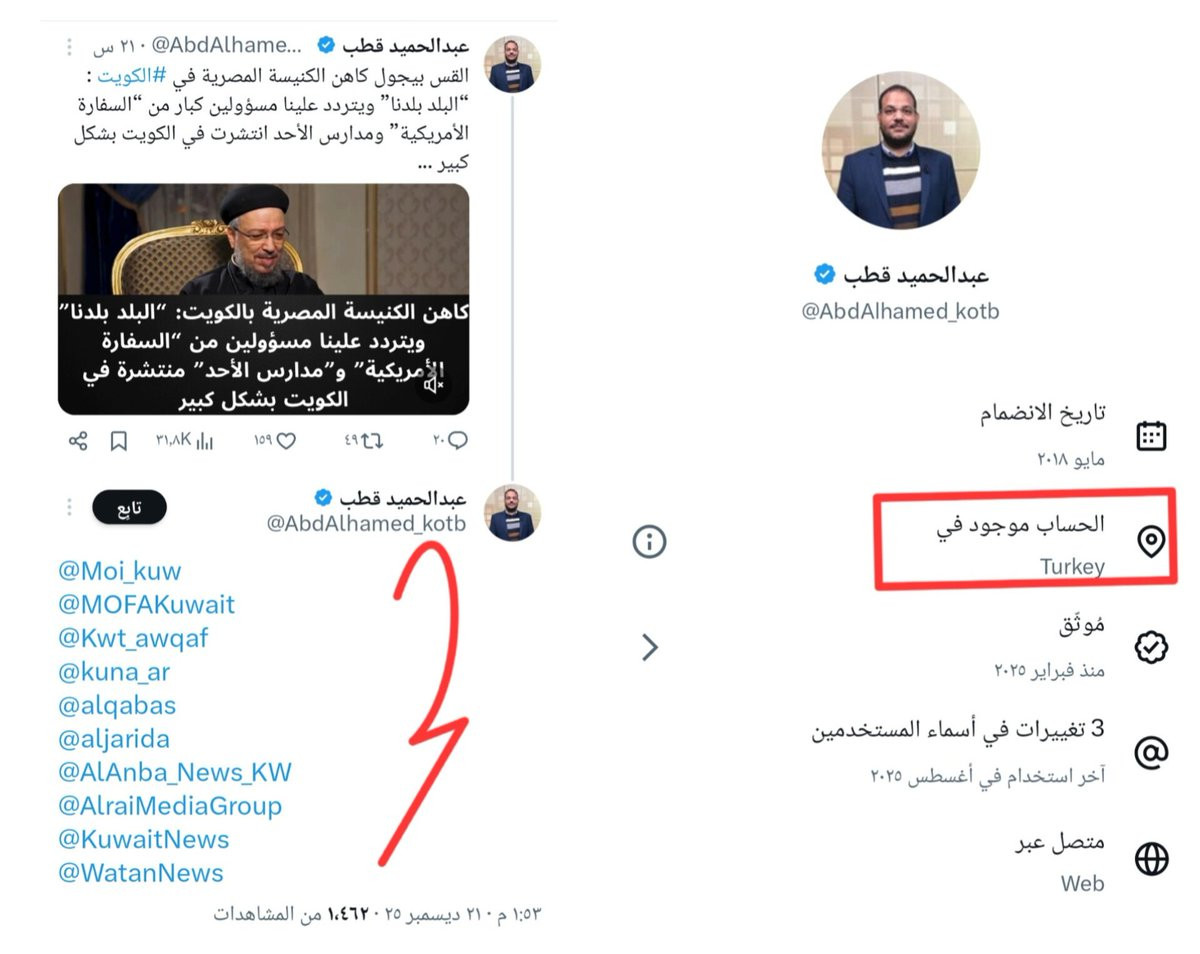
Task: Open the @AlraiMediaGroup mention link
Action: click(x=170, y=806)
